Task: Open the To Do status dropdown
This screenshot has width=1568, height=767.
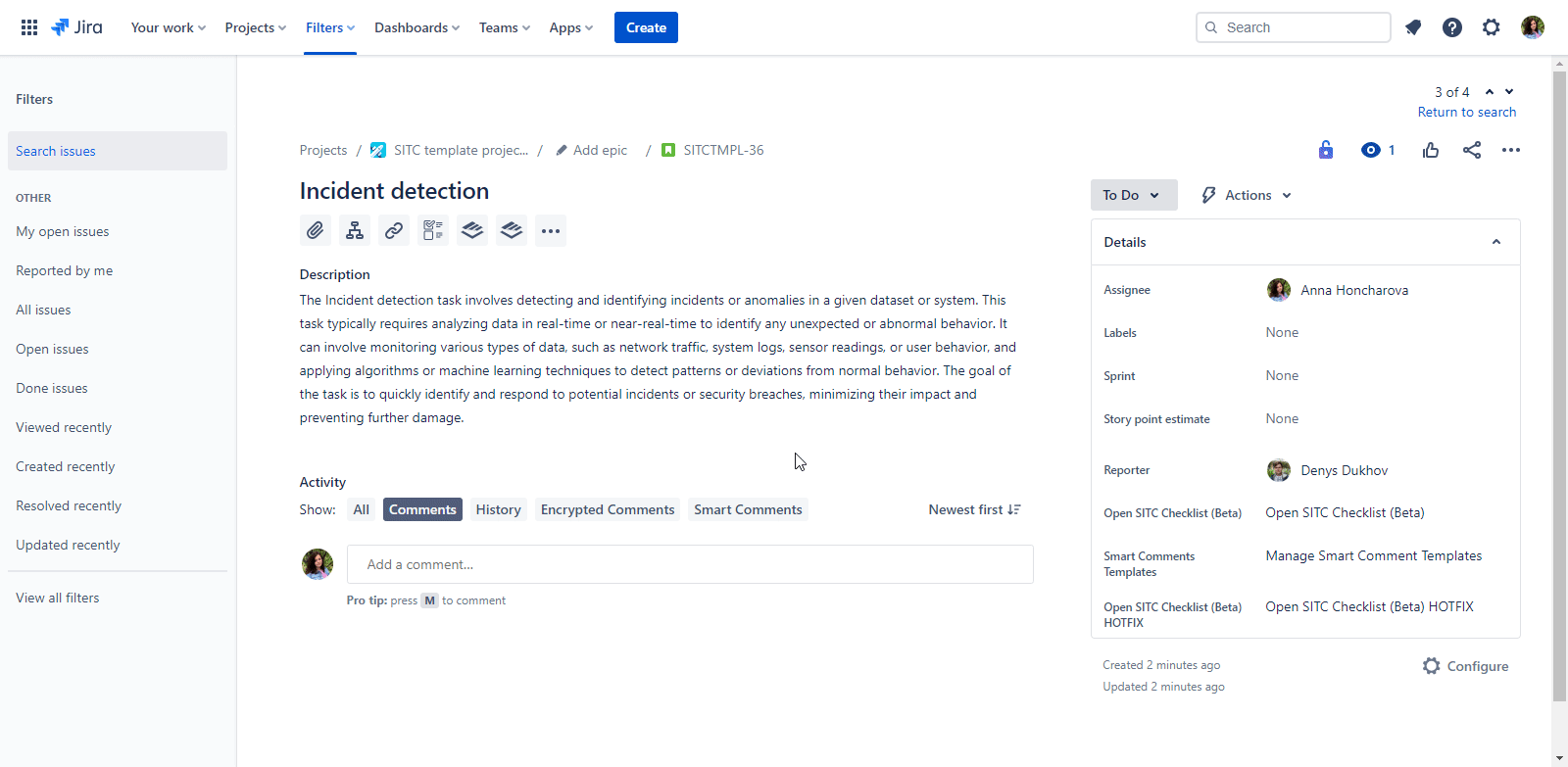Action: coord(1132,195)
